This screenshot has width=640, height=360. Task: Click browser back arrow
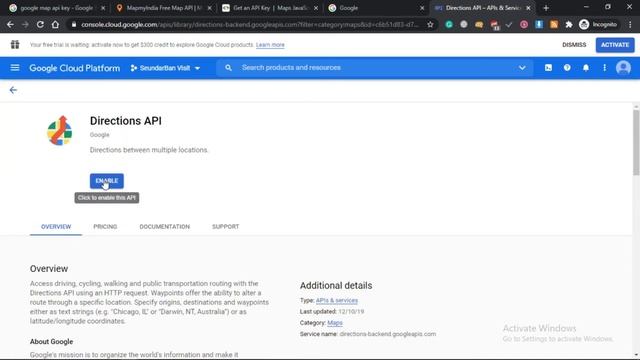(10, 24)
